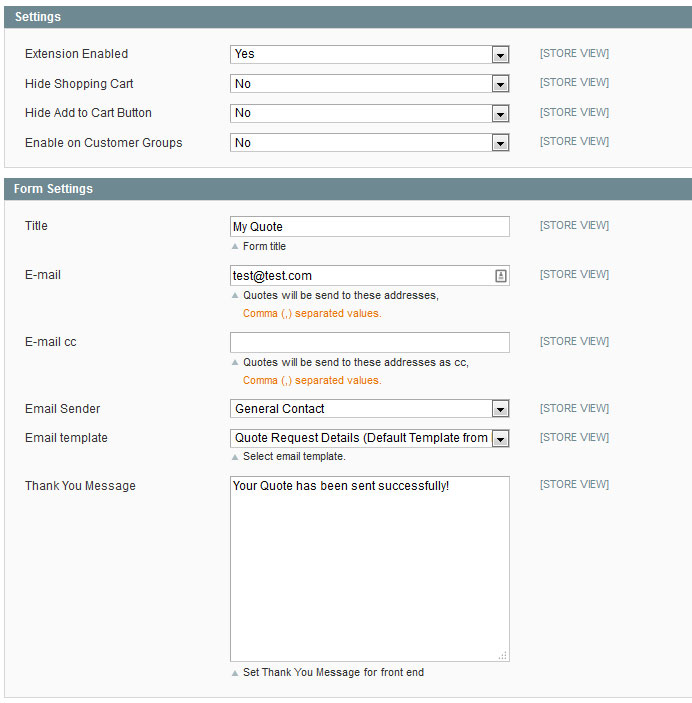Click 'Set Thank You Message for front end' hint

(333, 672)
